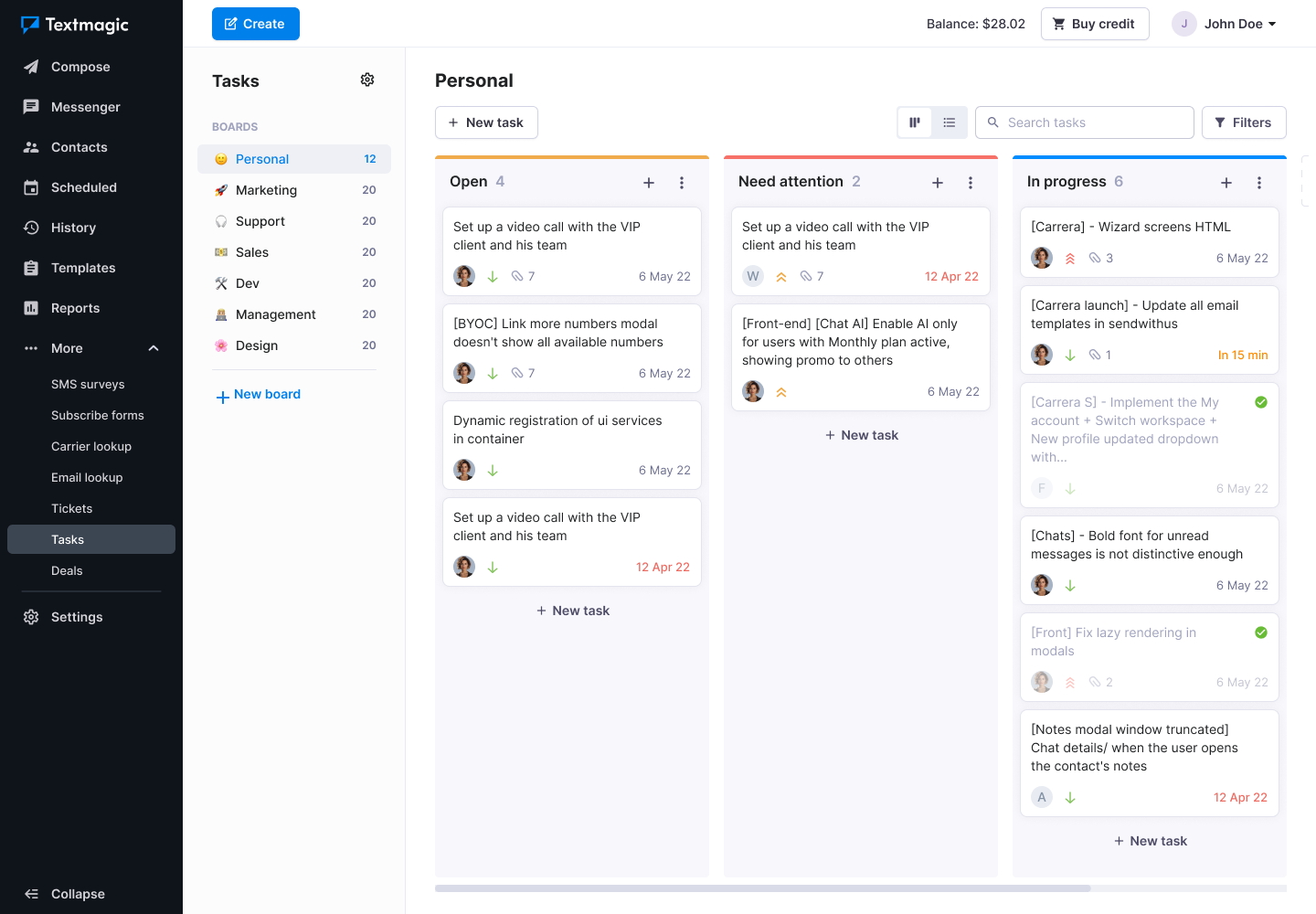Open John Doe account dropdown
Screen dimensions: 1316x914
point(1225,24)
